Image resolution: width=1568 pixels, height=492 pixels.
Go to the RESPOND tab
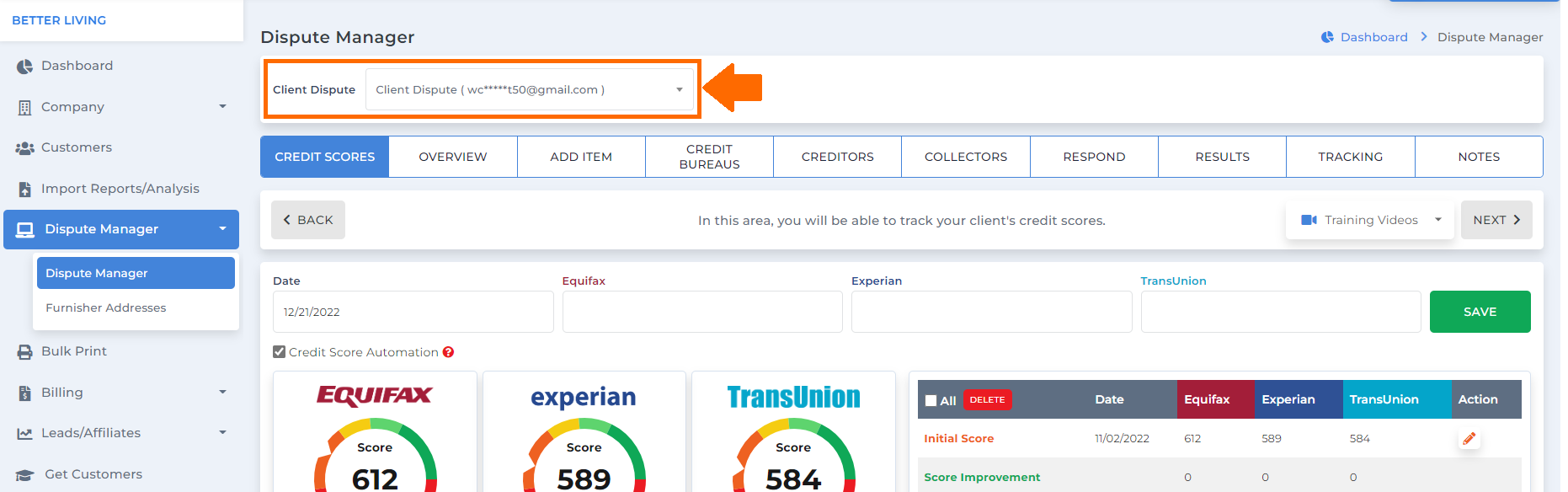click(x=1094, y=157)
